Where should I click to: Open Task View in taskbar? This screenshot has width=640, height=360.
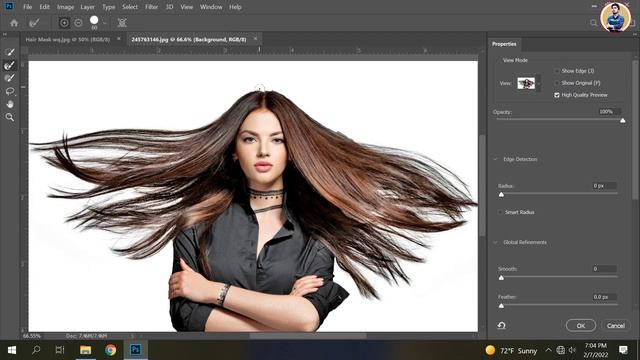(60, 350)
